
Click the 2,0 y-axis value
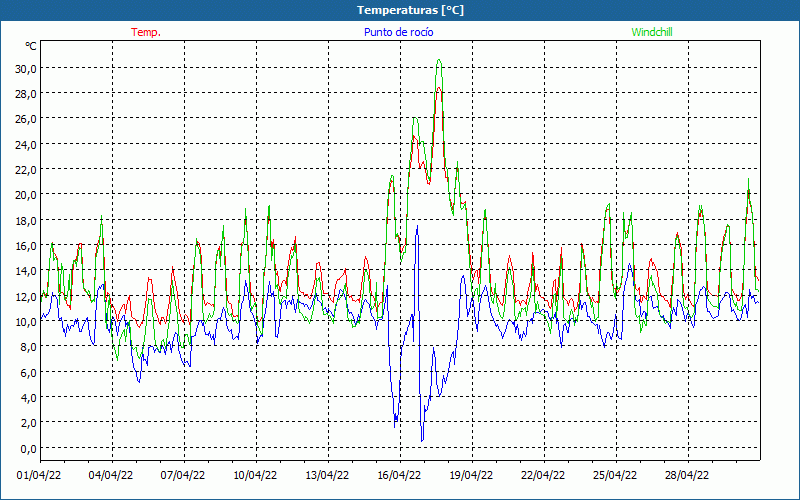click(x=28, y=423)
